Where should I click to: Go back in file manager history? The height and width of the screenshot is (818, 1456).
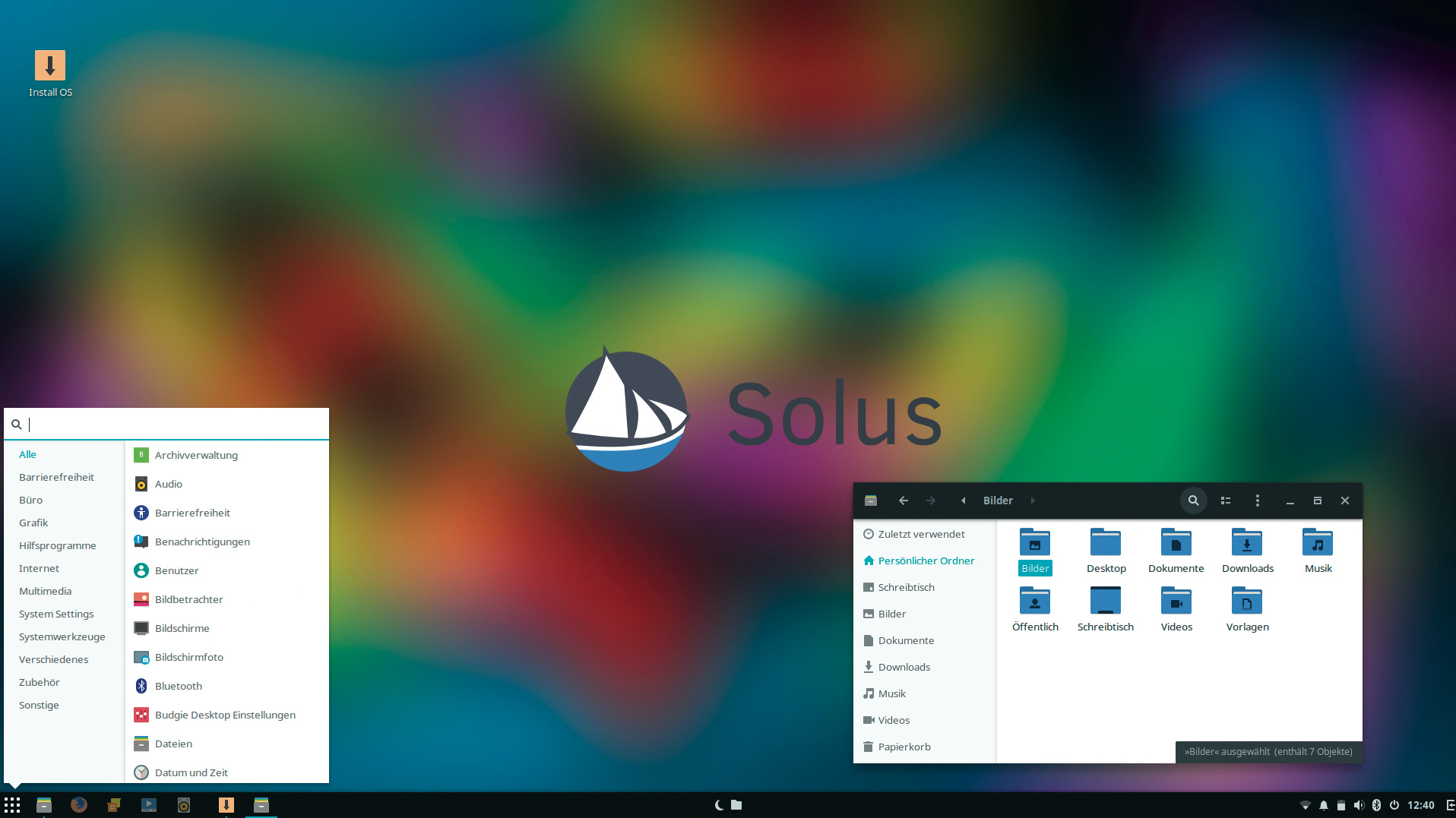[x=903, y=501]
